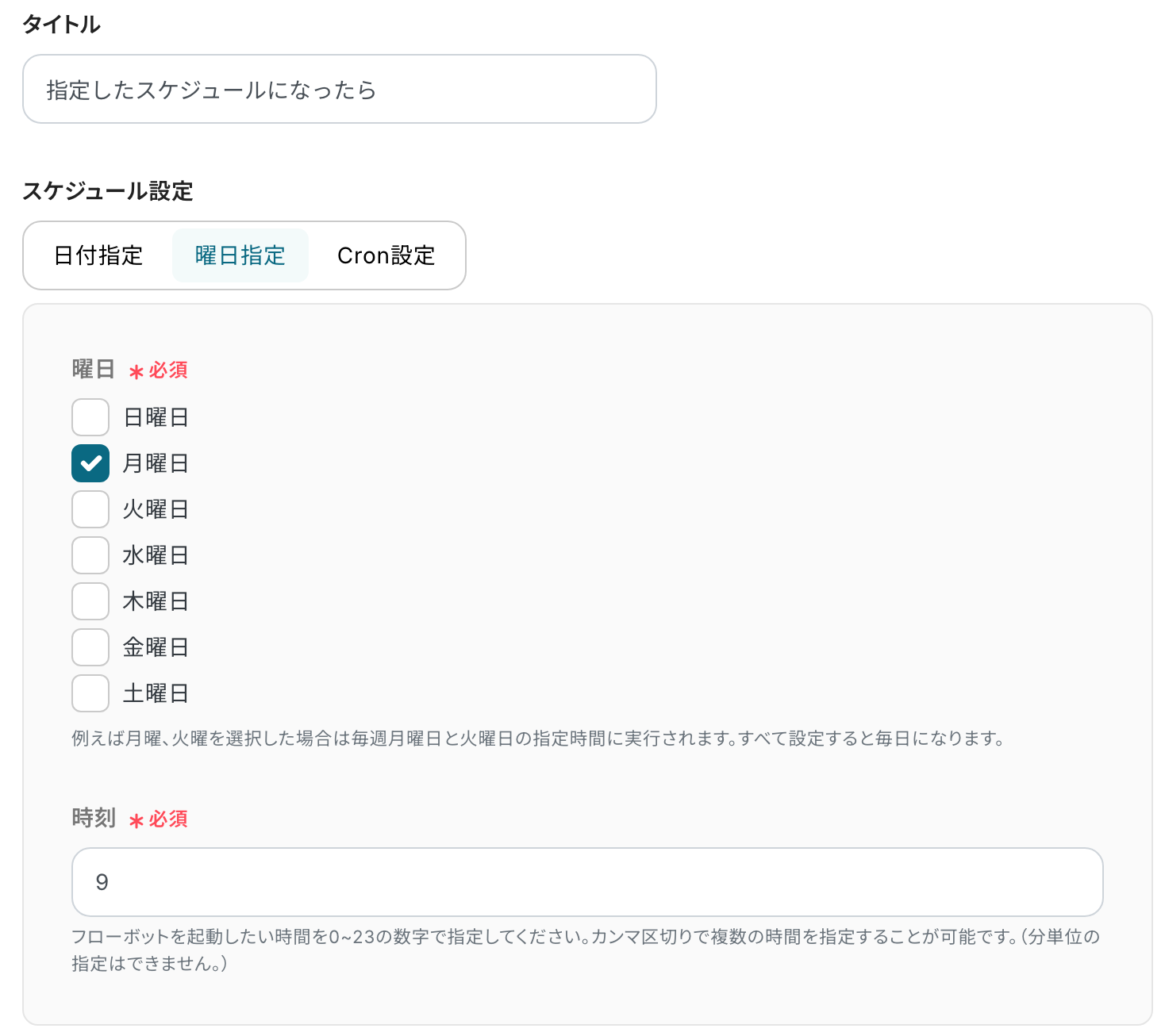Viewport: 1165px width, 1036px height.
Task: Uncheck the 月曜日 checkbox
Action: coord(90,463)
